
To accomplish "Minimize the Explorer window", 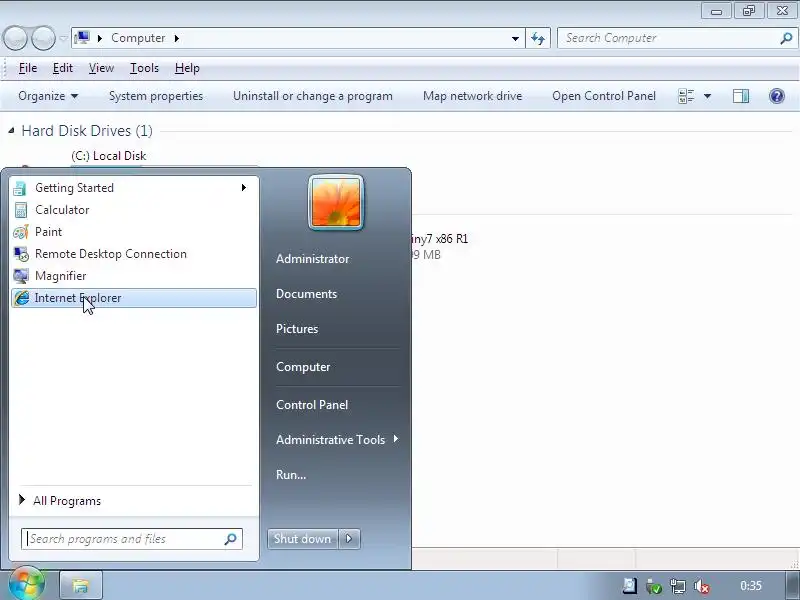I will coord(716,11).
